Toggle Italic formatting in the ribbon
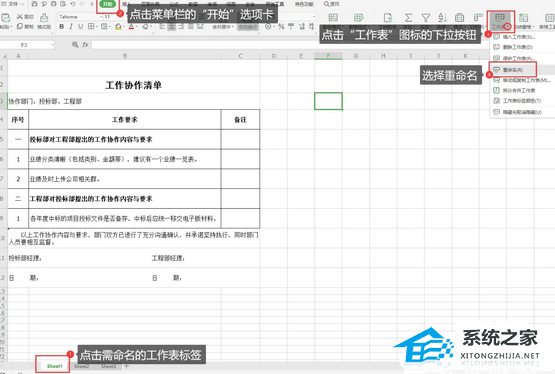 point(71,27)
